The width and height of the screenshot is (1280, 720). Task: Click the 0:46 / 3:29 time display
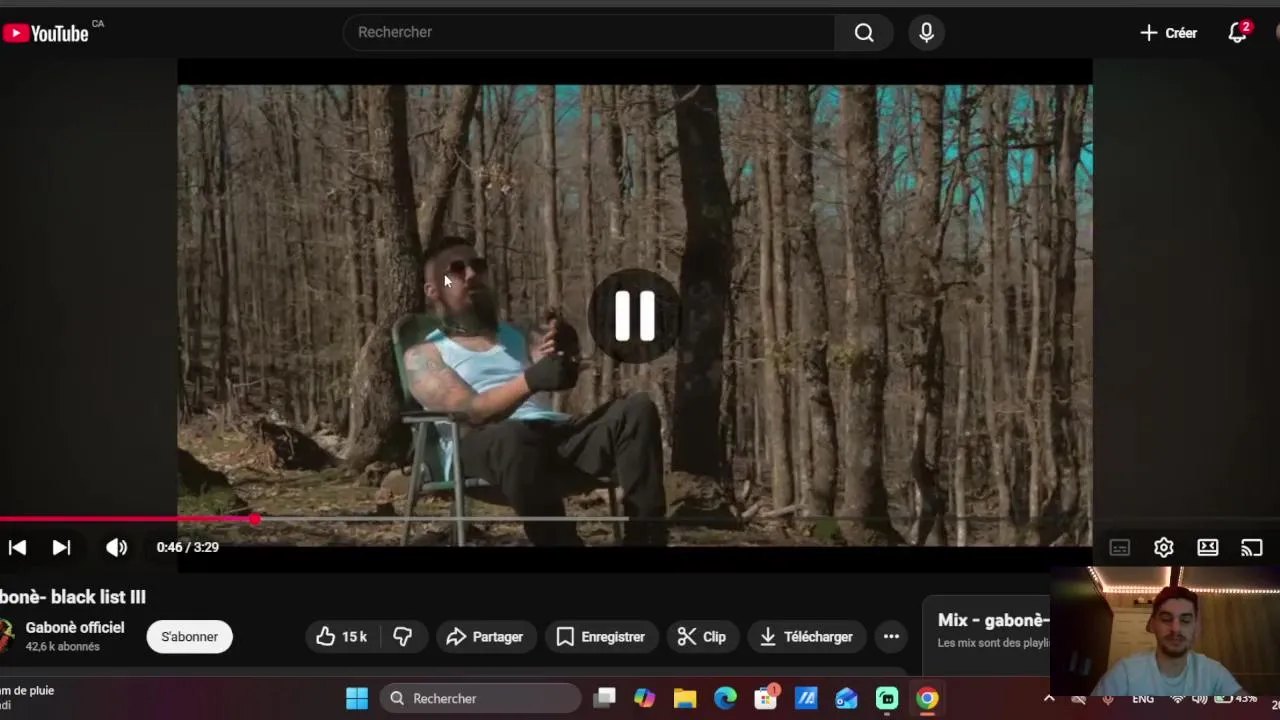187,547
